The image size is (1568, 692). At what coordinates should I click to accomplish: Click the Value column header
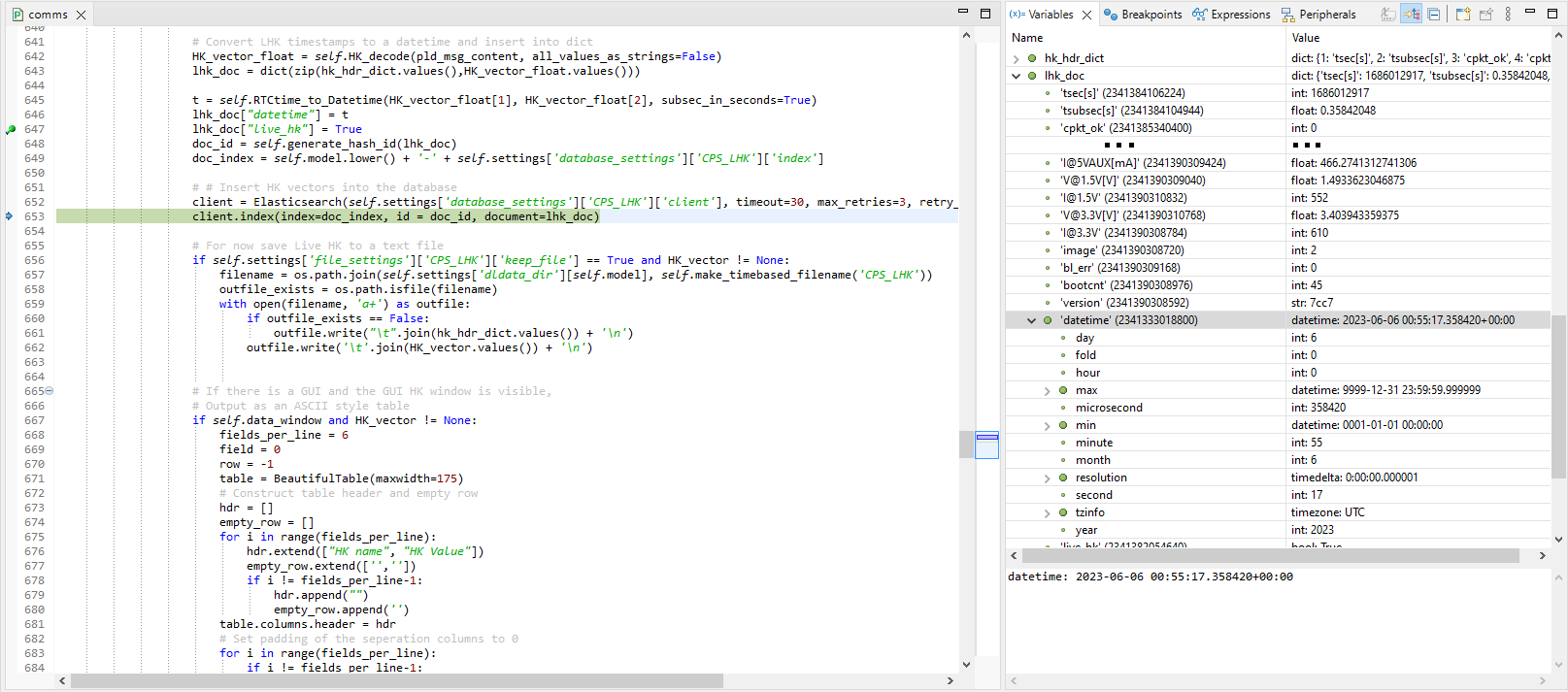pyautogui.click(x=1418, y=38)
